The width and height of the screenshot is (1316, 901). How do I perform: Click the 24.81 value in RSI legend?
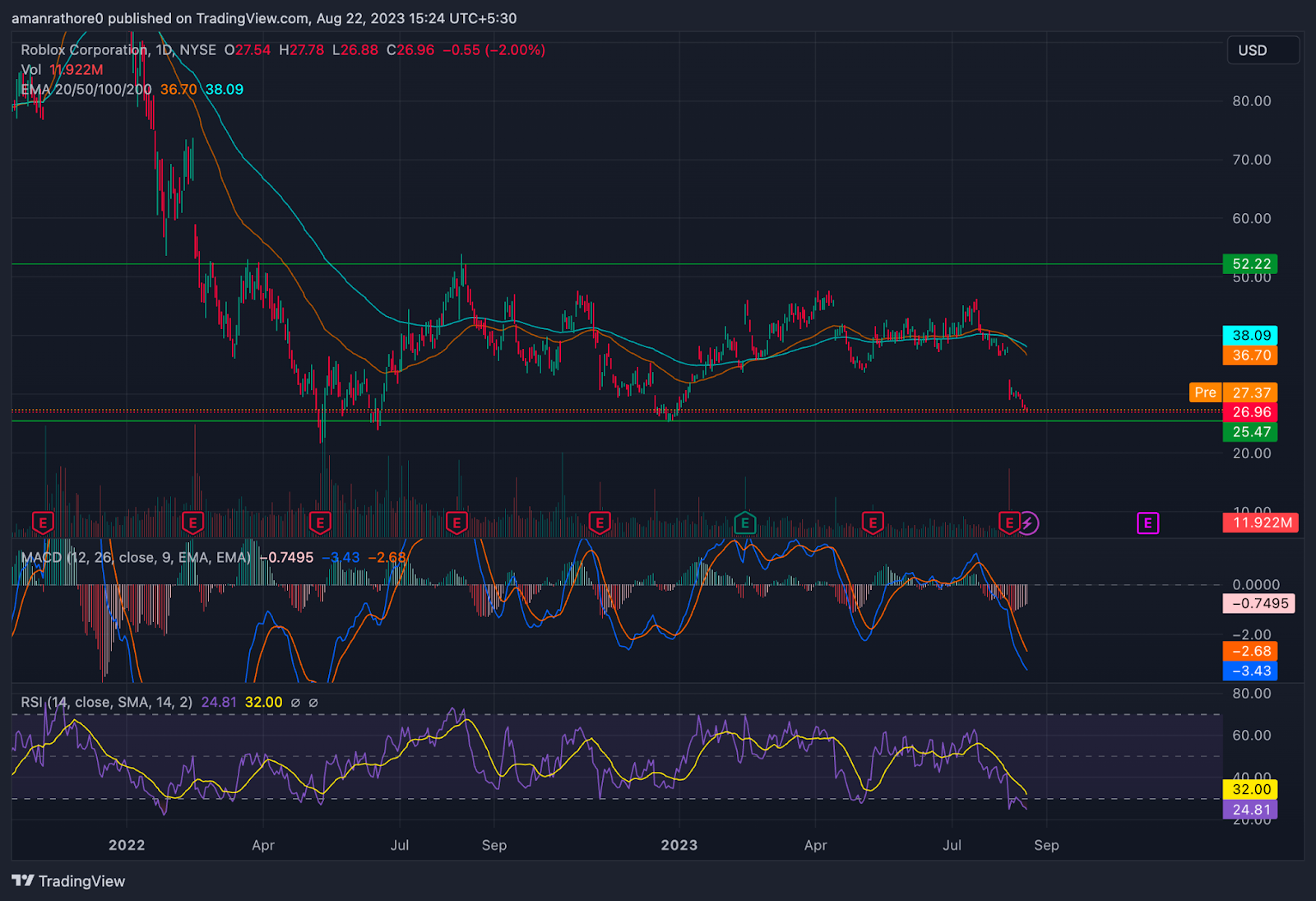pyautogui.click(x=219, y=702)
